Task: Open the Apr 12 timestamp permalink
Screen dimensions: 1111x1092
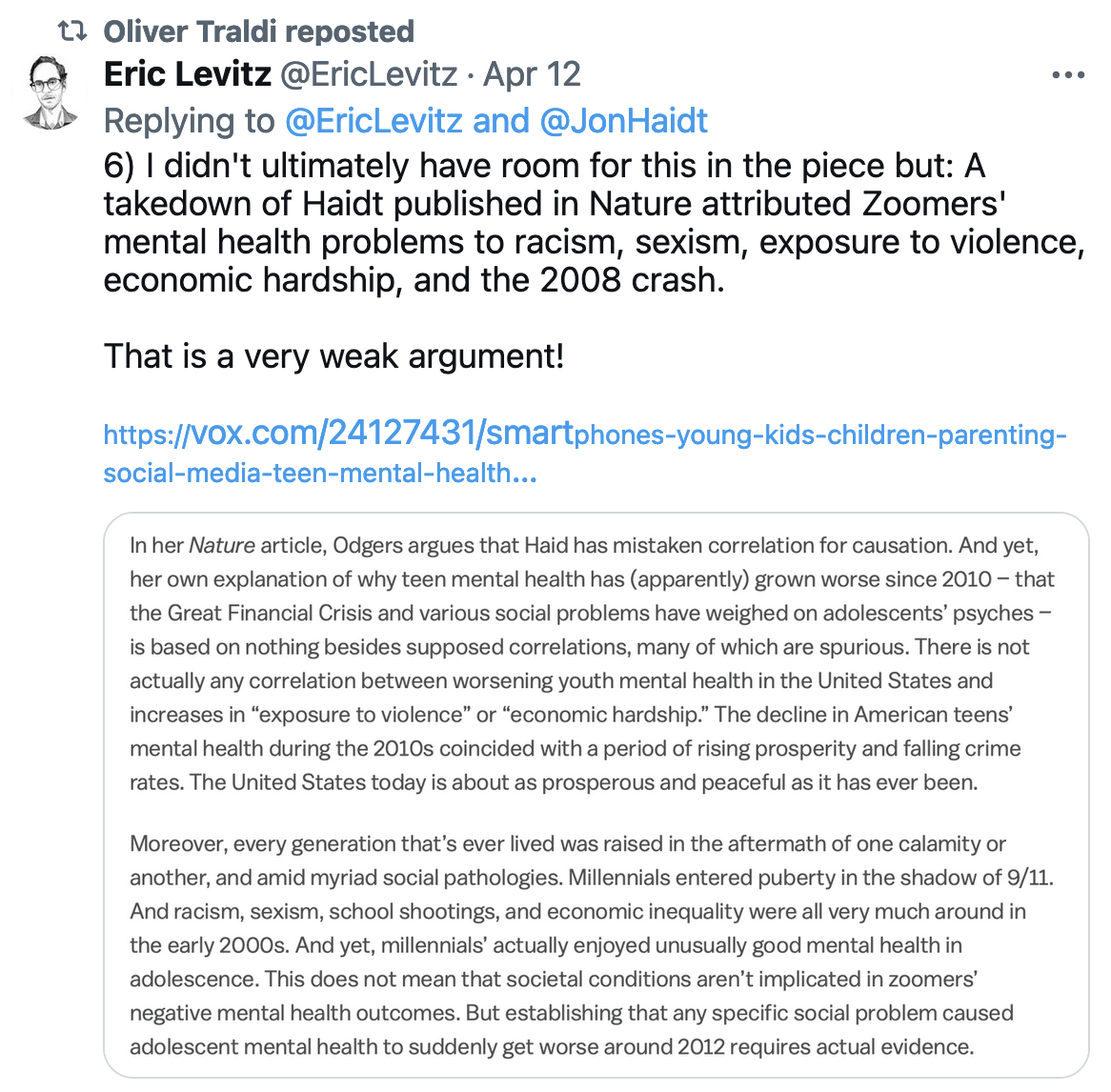Action: (532, 74)
